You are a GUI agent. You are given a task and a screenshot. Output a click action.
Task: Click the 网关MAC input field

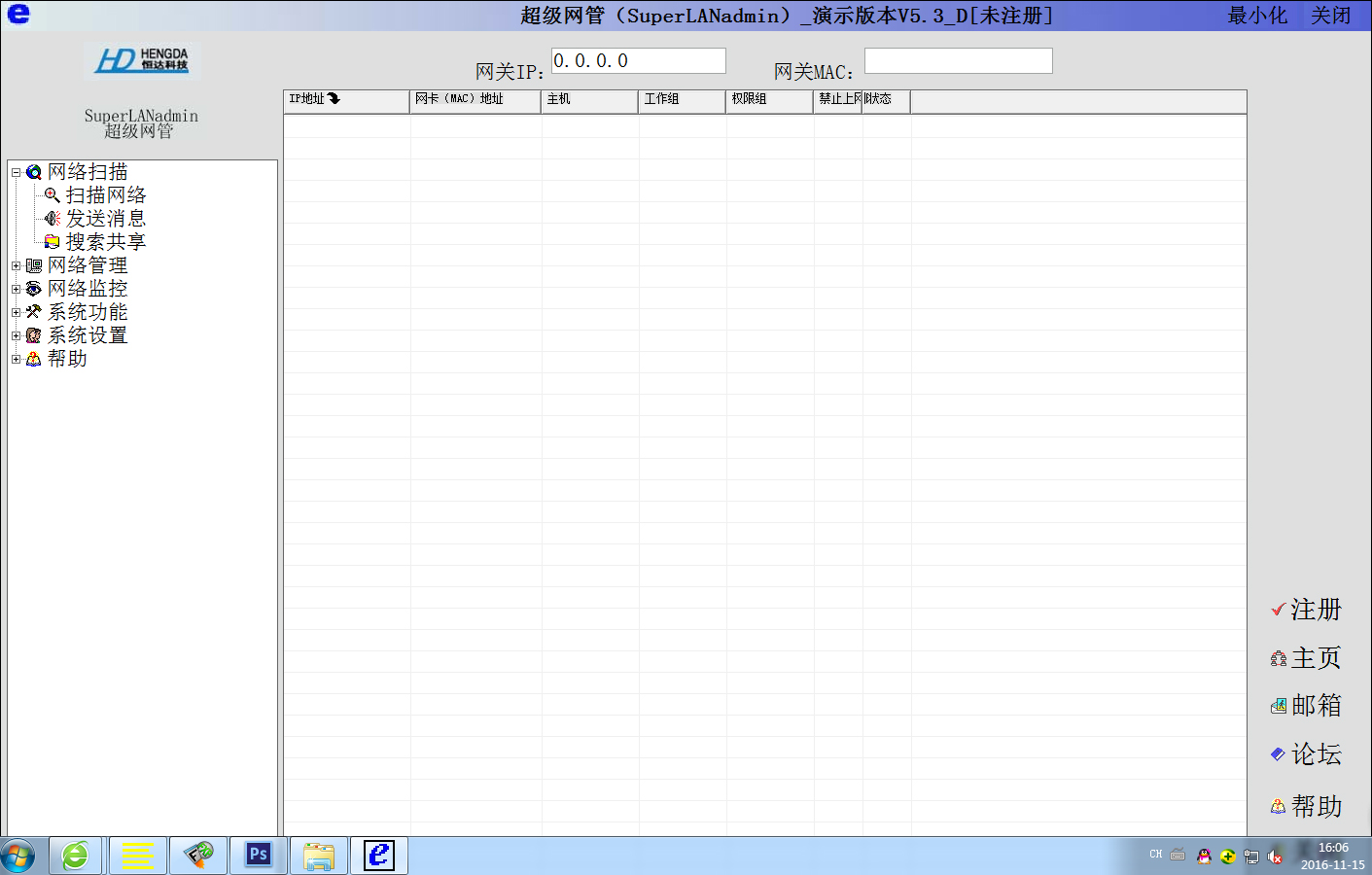[958, 60]
